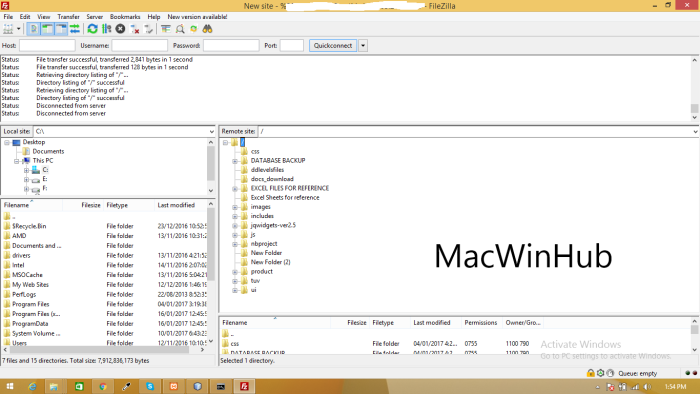700x394 pixels.
Task: Click the speed limits gear icon in status bar
Action: (600, 373)
